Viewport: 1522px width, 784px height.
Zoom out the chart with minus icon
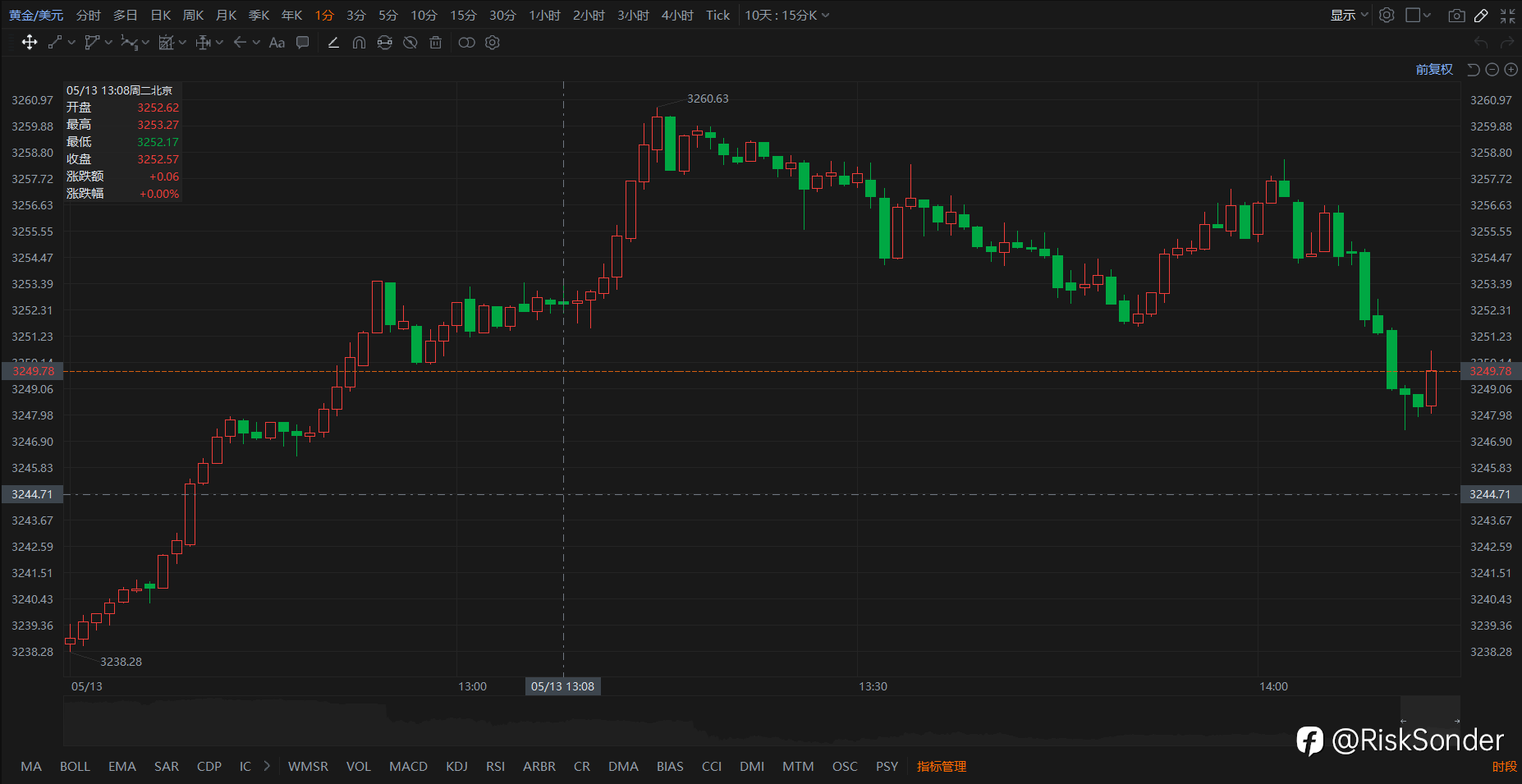pyautogui.click(x=1492, y=70)
